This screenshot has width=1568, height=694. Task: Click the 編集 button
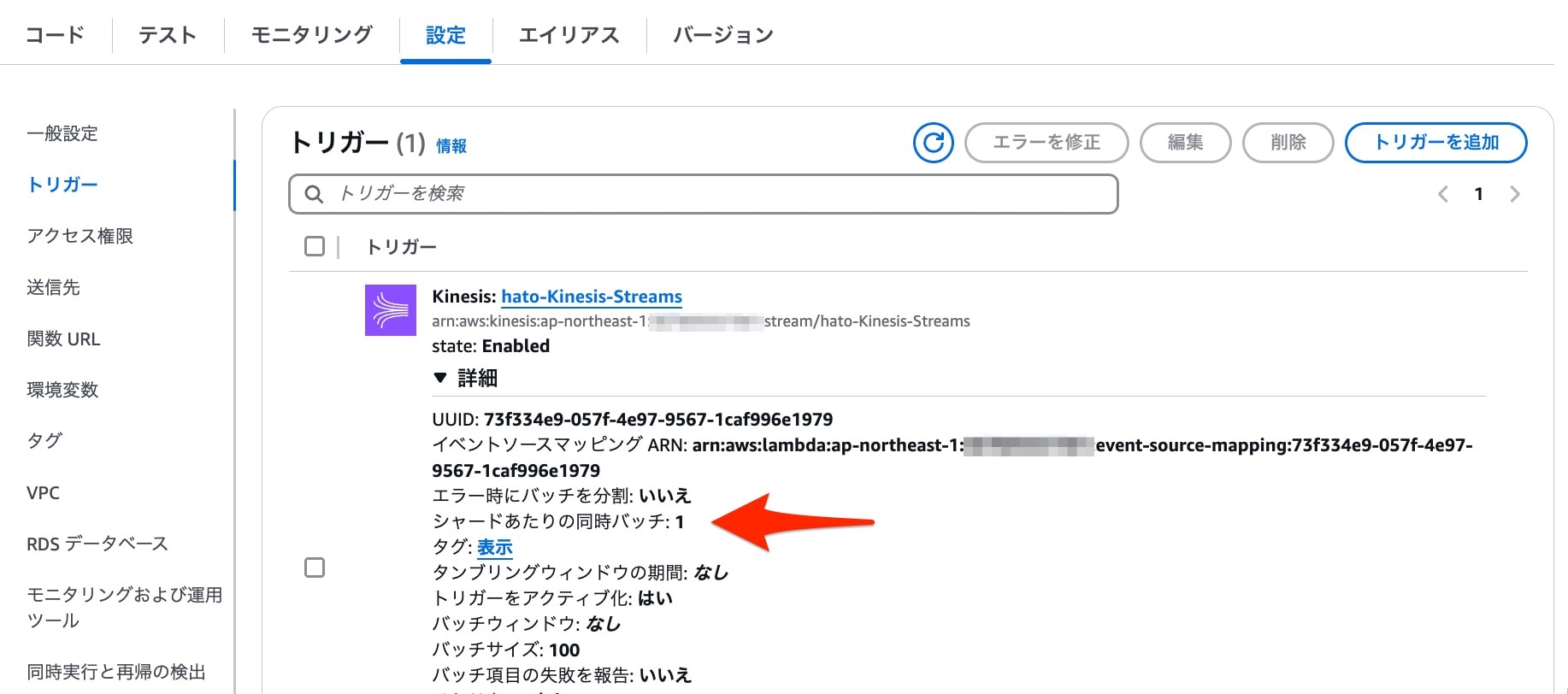click(1186, 143)
